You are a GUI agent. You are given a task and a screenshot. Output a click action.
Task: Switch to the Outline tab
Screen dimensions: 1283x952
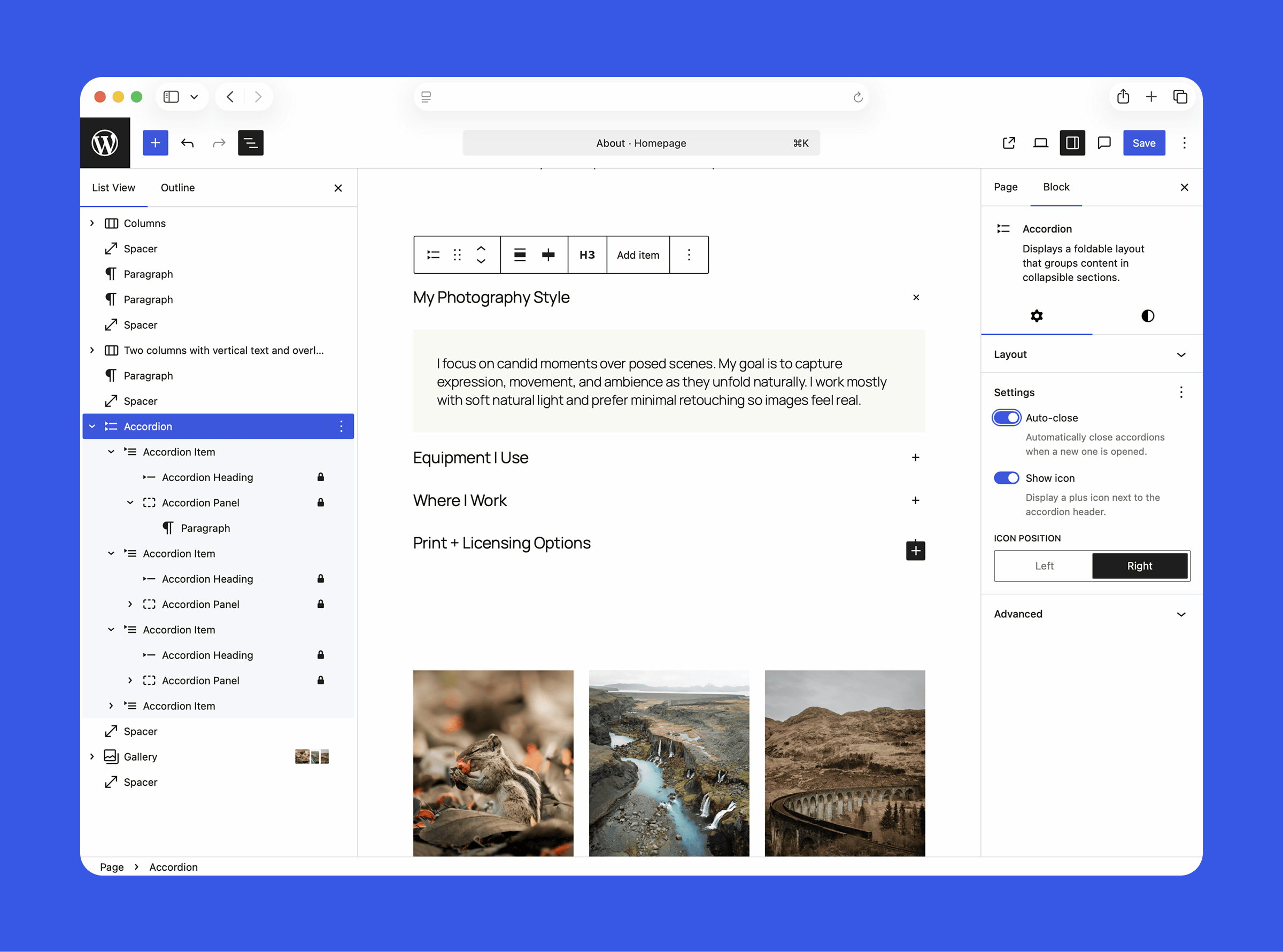tap(177, 188)
